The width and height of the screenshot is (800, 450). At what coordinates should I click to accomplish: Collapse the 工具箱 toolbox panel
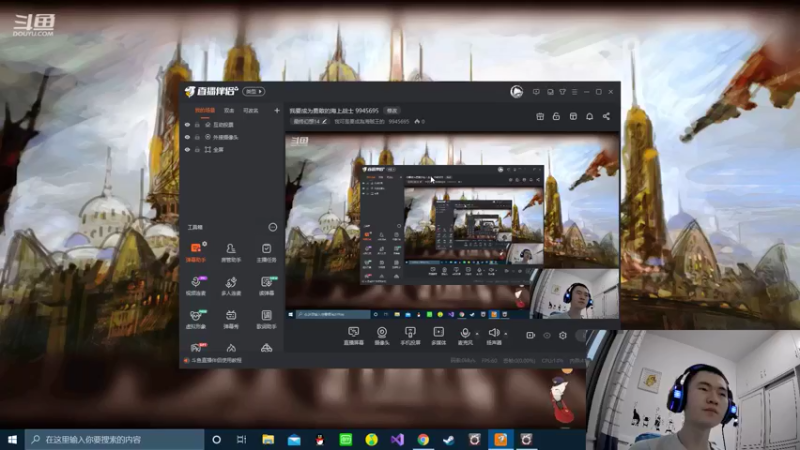tap(272, 227)
